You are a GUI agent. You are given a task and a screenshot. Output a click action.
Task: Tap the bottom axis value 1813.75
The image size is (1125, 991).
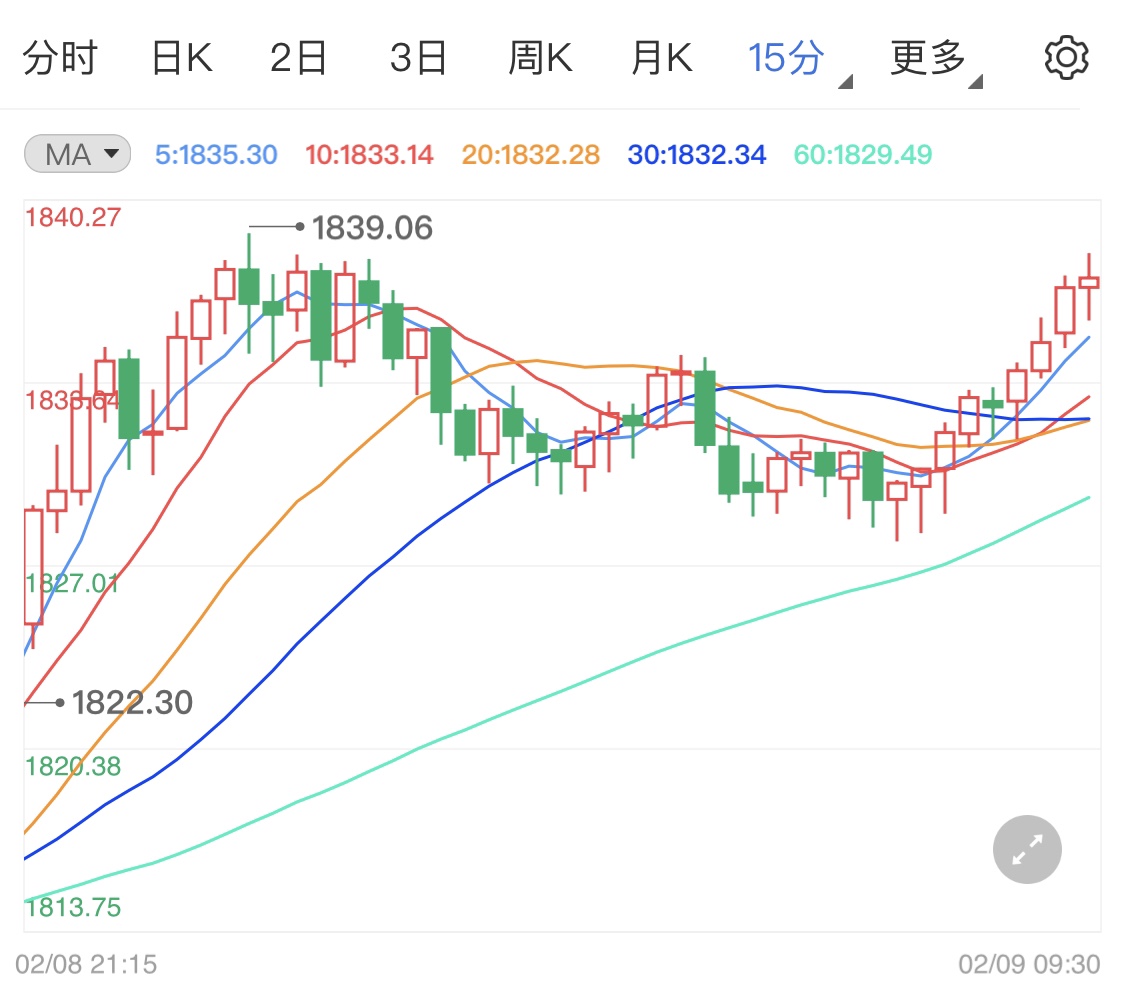click(x=73, y=907)
